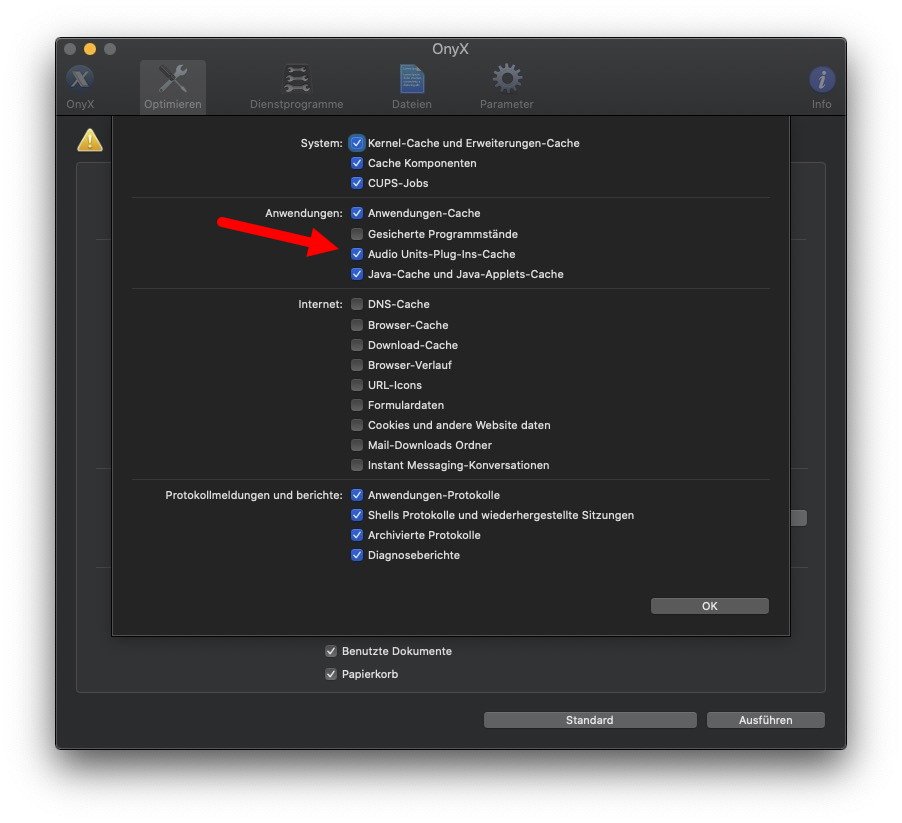Toggle Kernel-Cache und Erweiterungen-Cache checkbox
The width and height of the screenshot is (902, 823).
(x=357, y=143)
